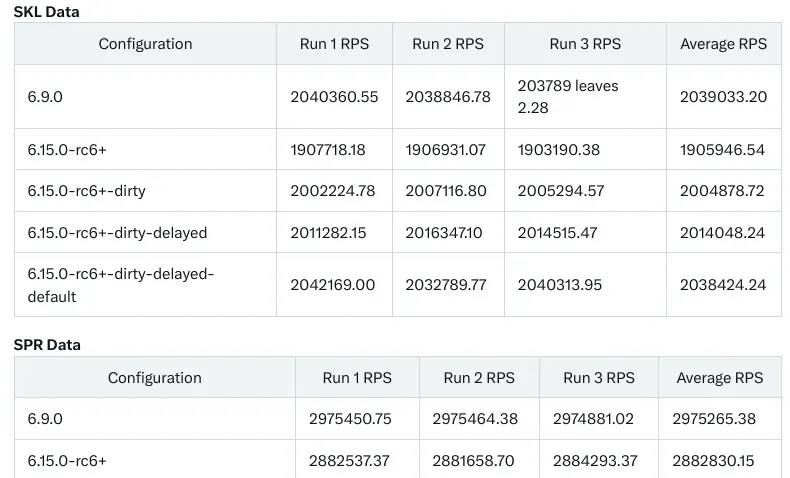Select SKL Run 2 RPS header
Viewport: 790px width, 478px height.
448,44
